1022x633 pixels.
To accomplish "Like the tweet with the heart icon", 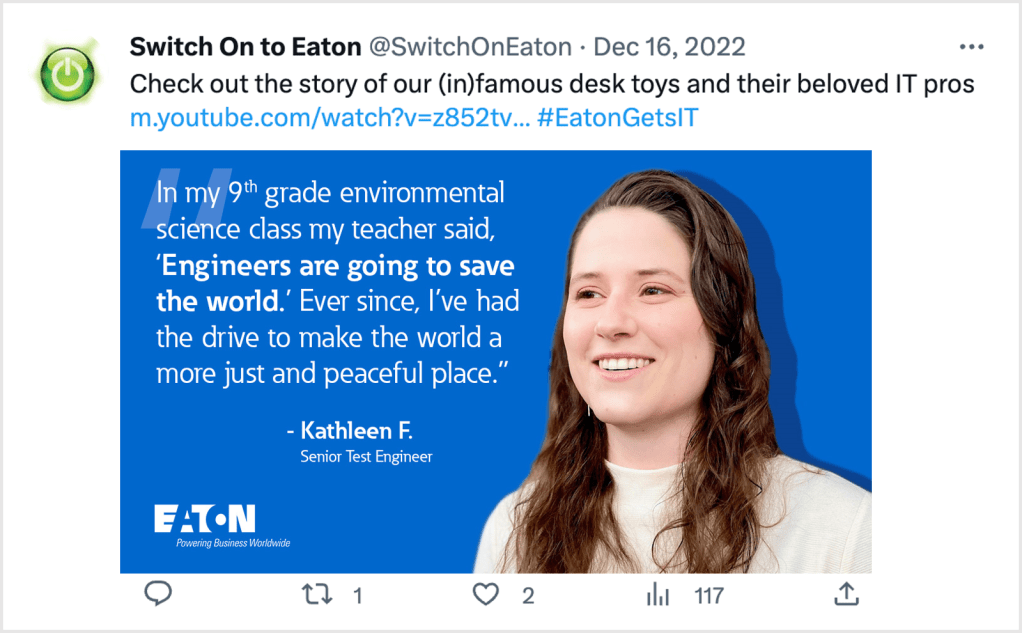I will (x=485, y=595).
